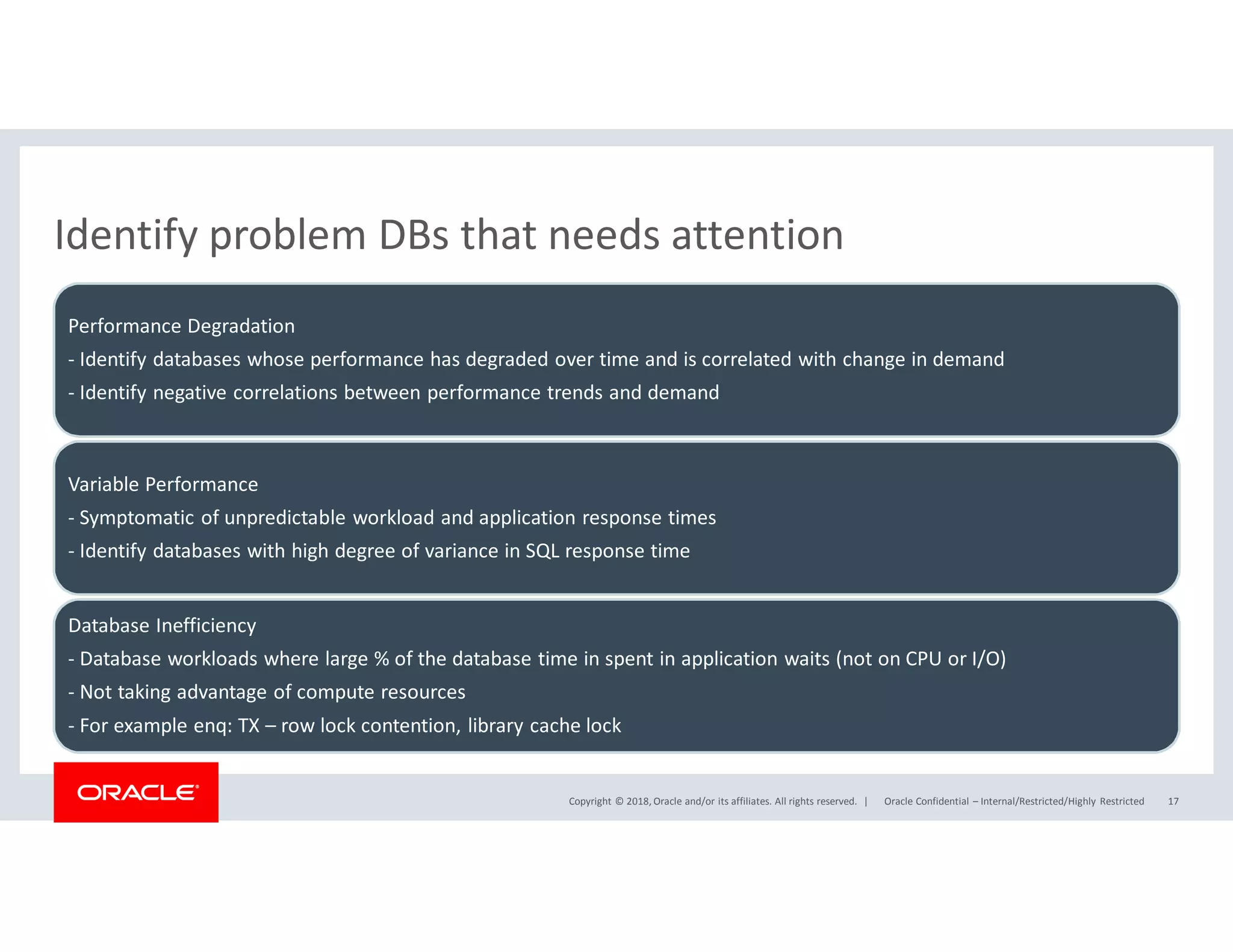Select the 'Variable Performance' heading
Image resolution: width=1233 pixels, height=952 pixels.
pyautogui.click(x=163, y=484)
